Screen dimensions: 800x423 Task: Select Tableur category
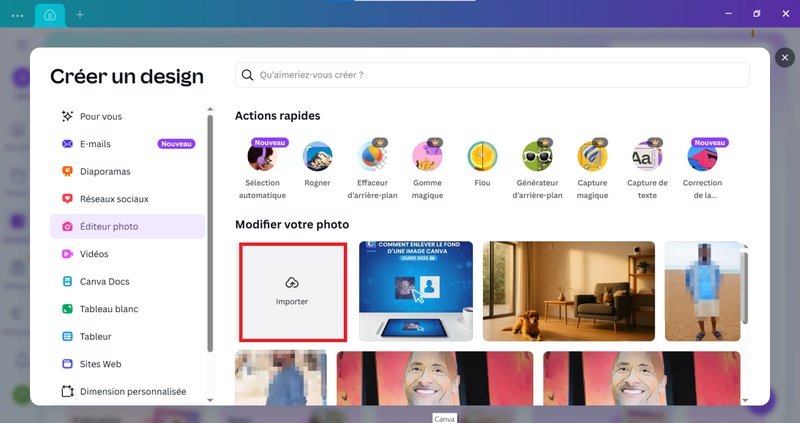click(128, 337)
